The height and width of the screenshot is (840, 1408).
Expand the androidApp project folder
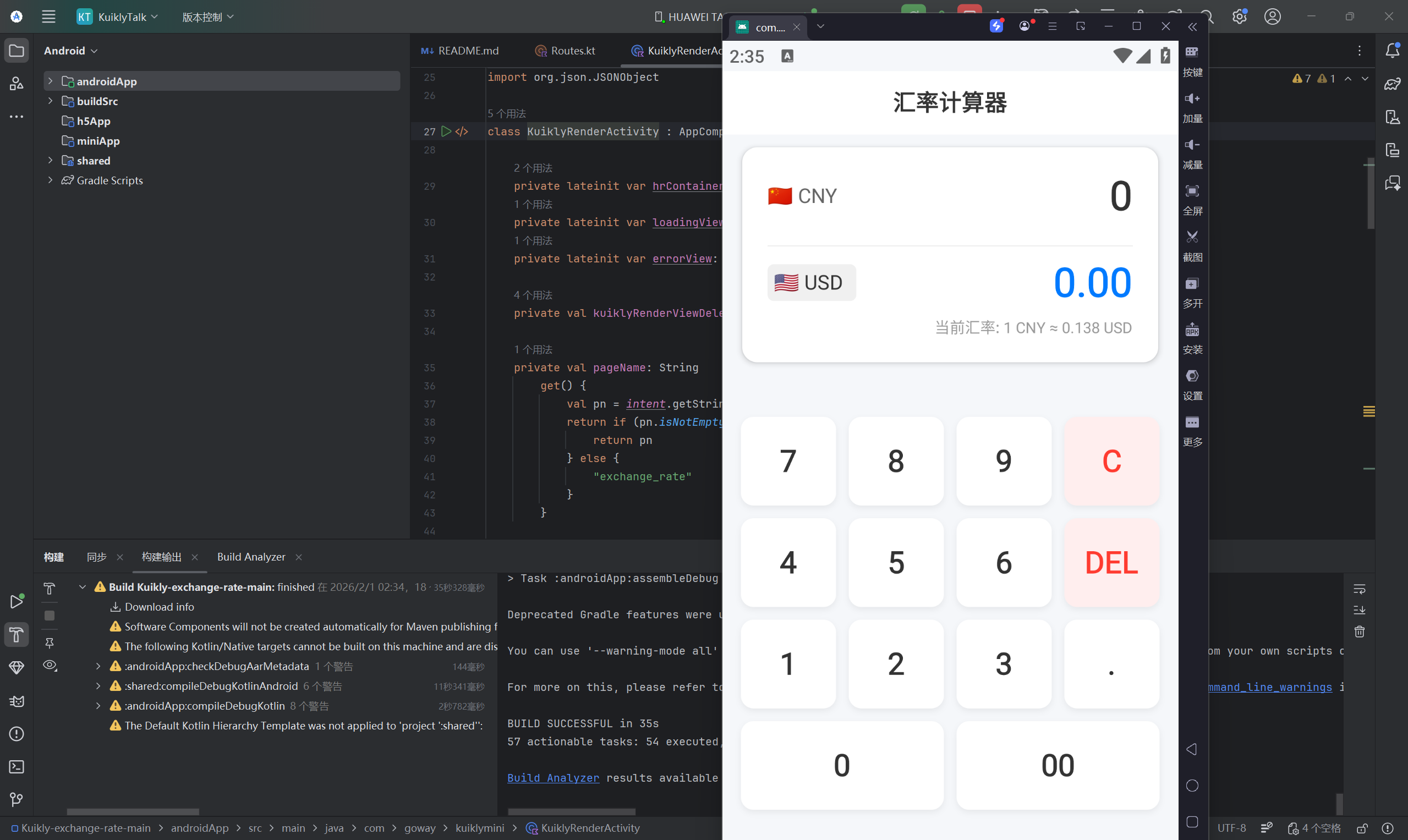click(x=51, y=81)
